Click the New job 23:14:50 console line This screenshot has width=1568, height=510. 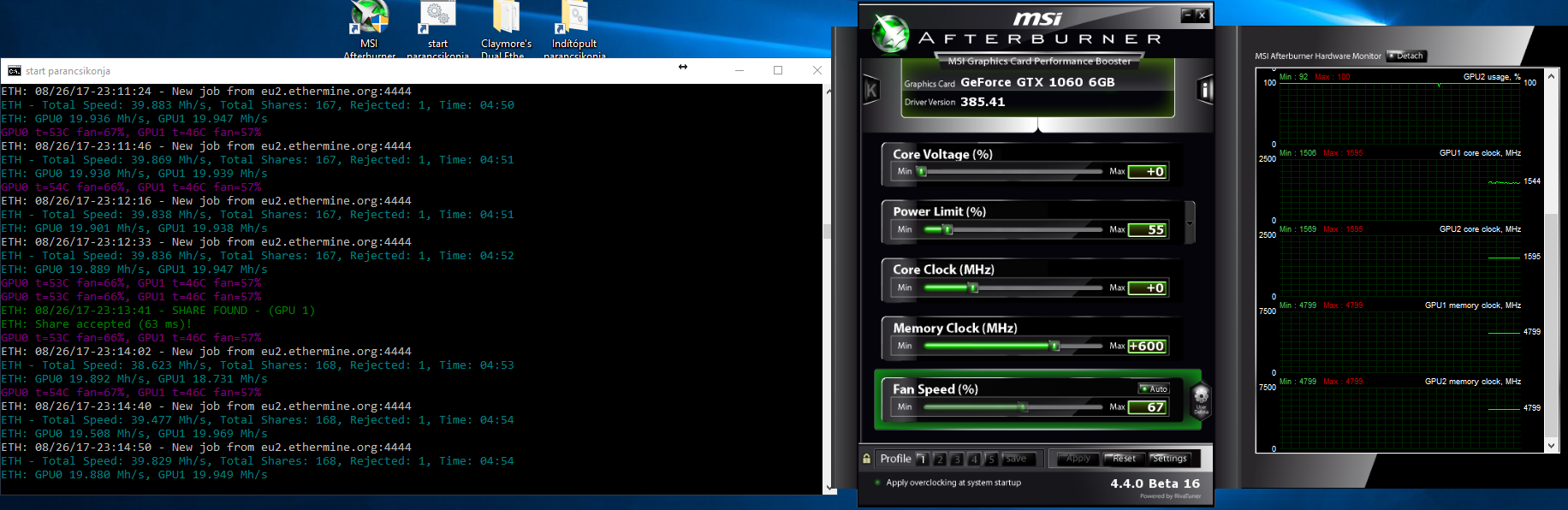pyautogui.click(x=206, y=448)
